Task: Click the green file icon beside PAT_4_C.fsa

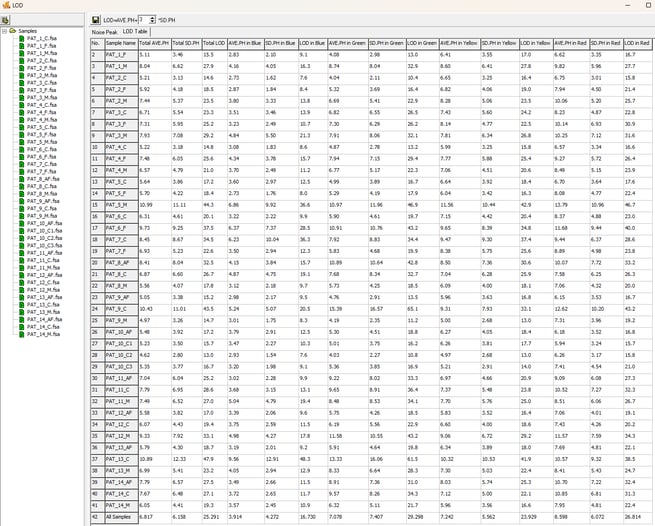Action: pos(21,105)
